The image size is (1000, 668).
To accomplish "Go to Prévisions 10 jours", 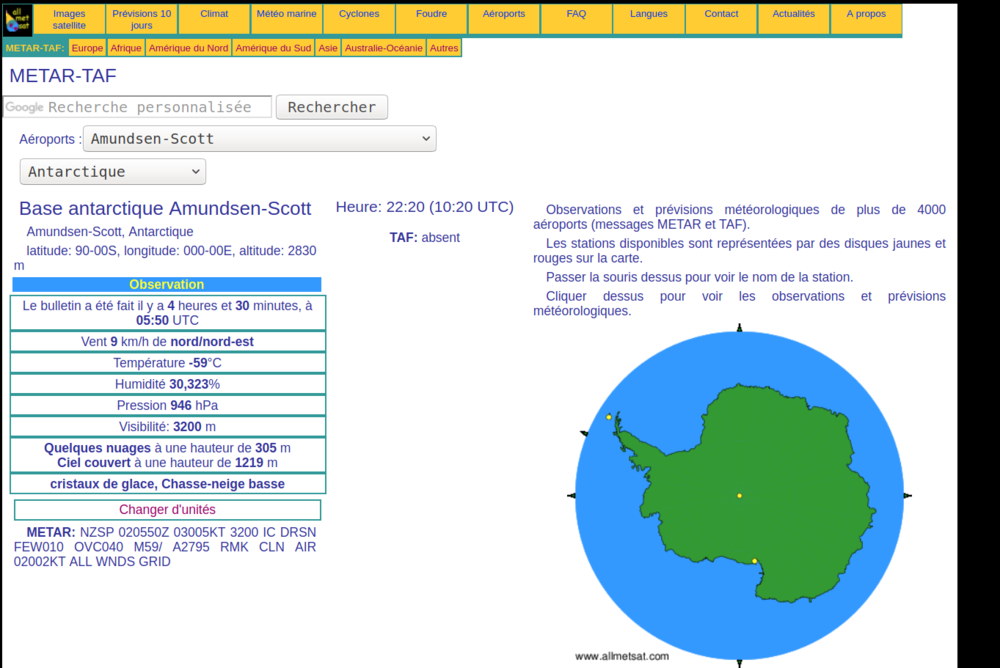I will click(141, 19).
